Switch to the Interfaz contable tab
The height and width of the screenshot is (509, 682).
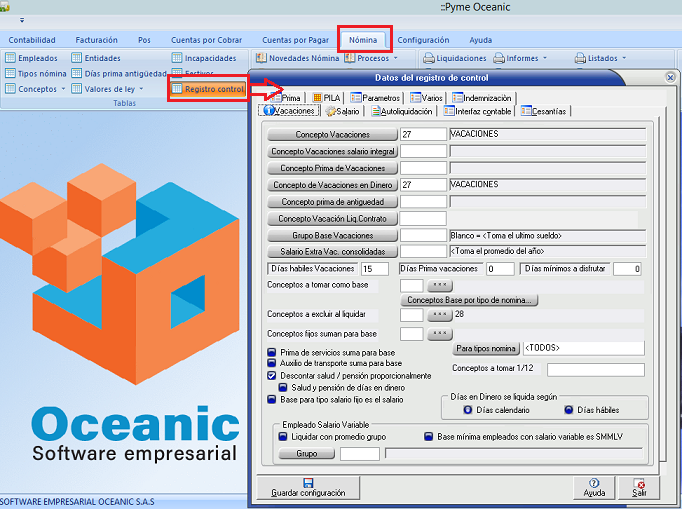pyautogui.click(x=477, y=111)
